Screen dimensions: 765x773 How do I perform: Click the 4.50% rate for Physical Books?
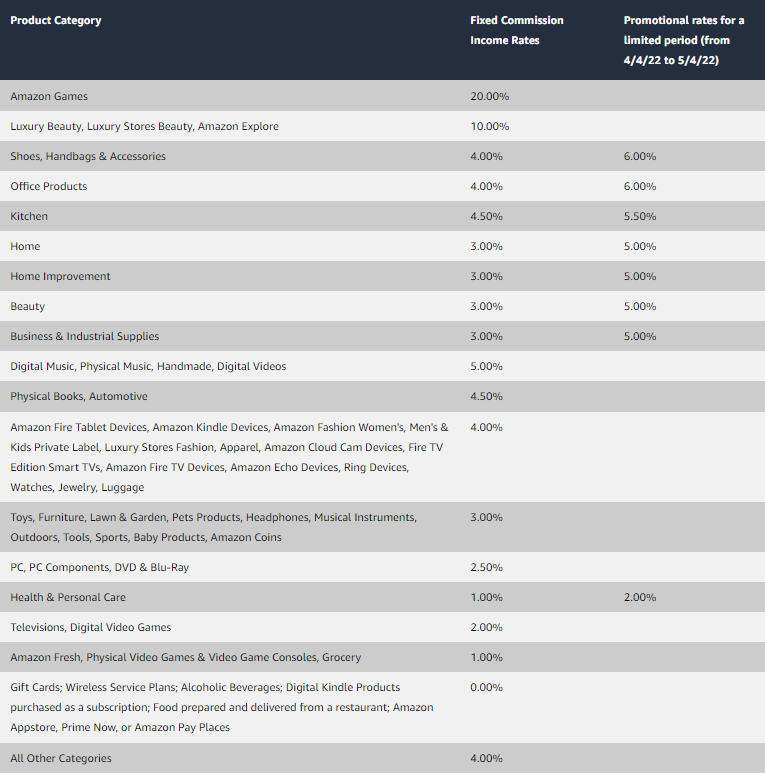pos(486,396)
